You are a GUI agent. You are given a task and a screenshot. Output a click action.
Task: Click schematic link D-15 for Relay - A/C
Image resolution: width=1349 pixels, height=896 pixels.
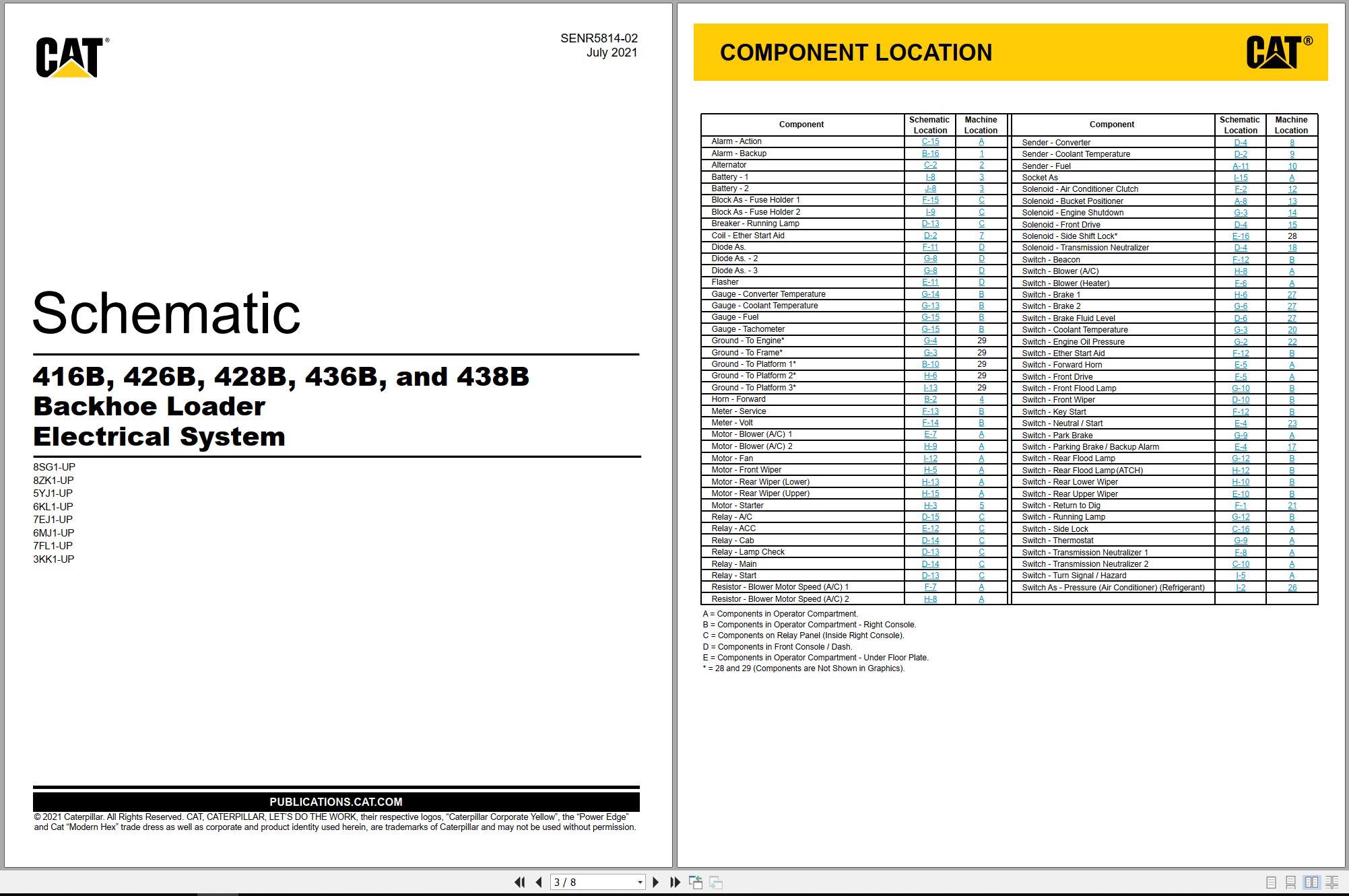[930, 517]
